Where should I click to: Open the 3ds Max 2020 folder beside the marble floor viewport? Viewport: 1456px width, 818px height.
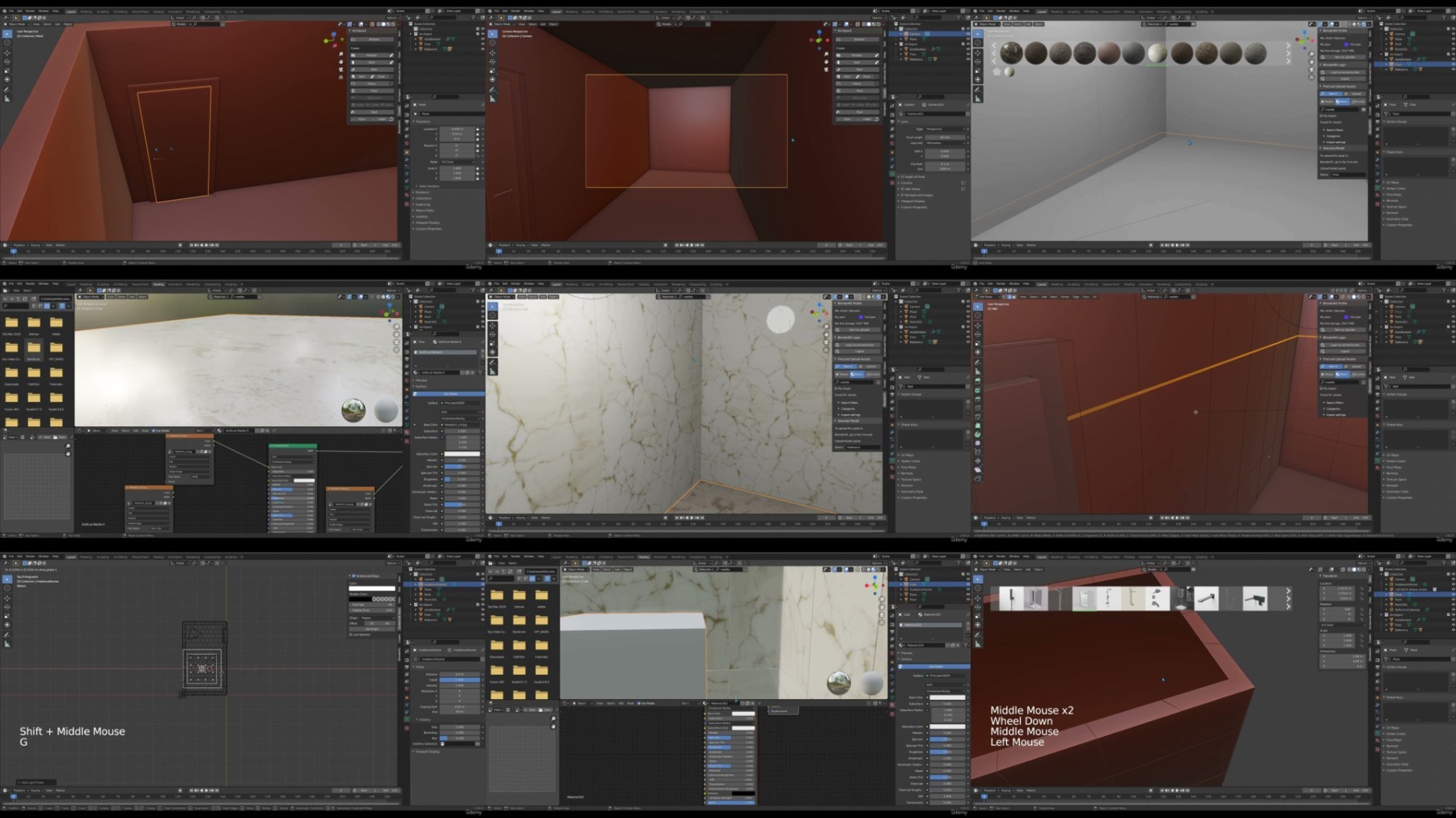[x=11, y=324]
